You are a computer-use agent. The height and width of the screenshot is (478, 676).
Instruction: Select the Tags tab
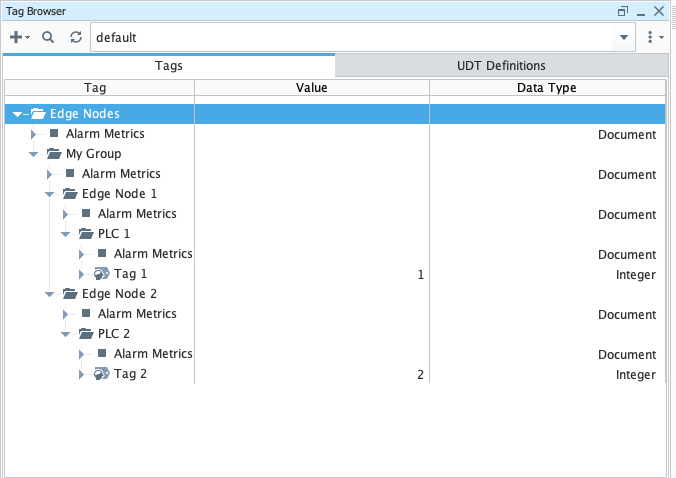pyautogui.click(x=169, y=66)
